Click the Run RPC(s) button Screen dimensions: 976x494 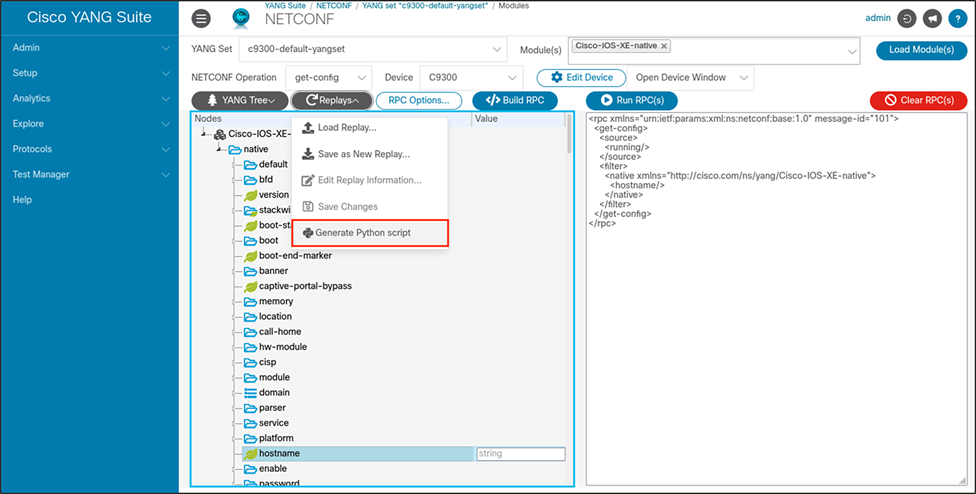pyautogui.click(x=632, y=100)
